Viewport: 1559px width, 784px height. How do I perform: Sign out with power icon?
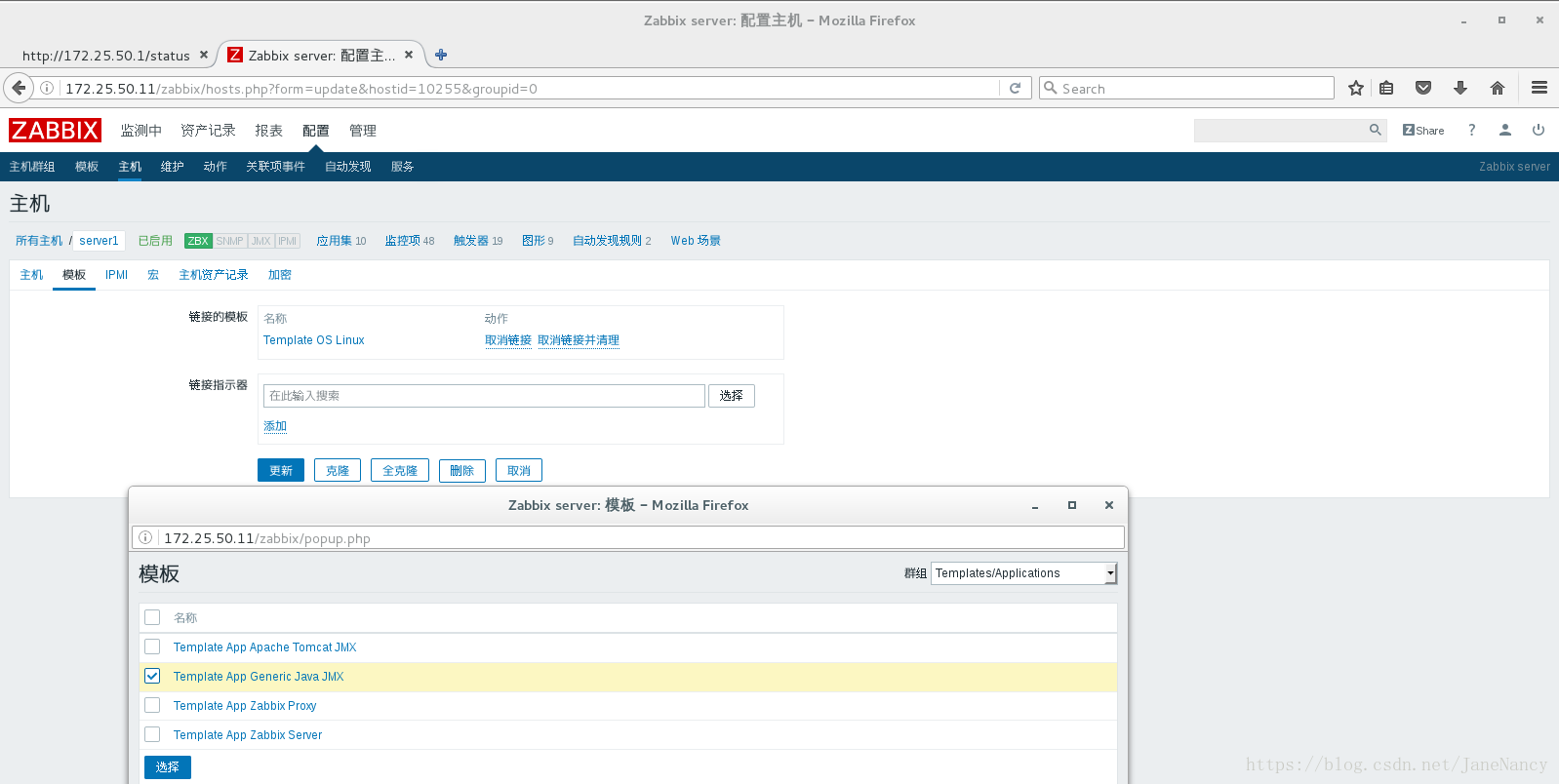point(1539,130)
